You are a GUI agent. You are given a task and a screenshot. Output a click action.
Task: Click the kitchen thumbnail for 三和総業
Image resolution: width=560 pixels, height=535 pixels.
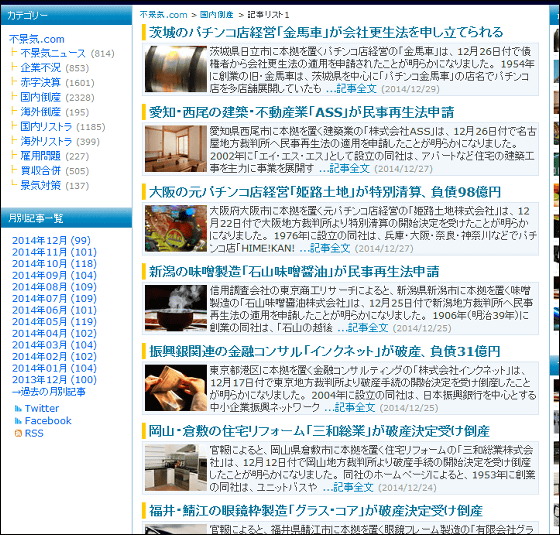[176, 468]
